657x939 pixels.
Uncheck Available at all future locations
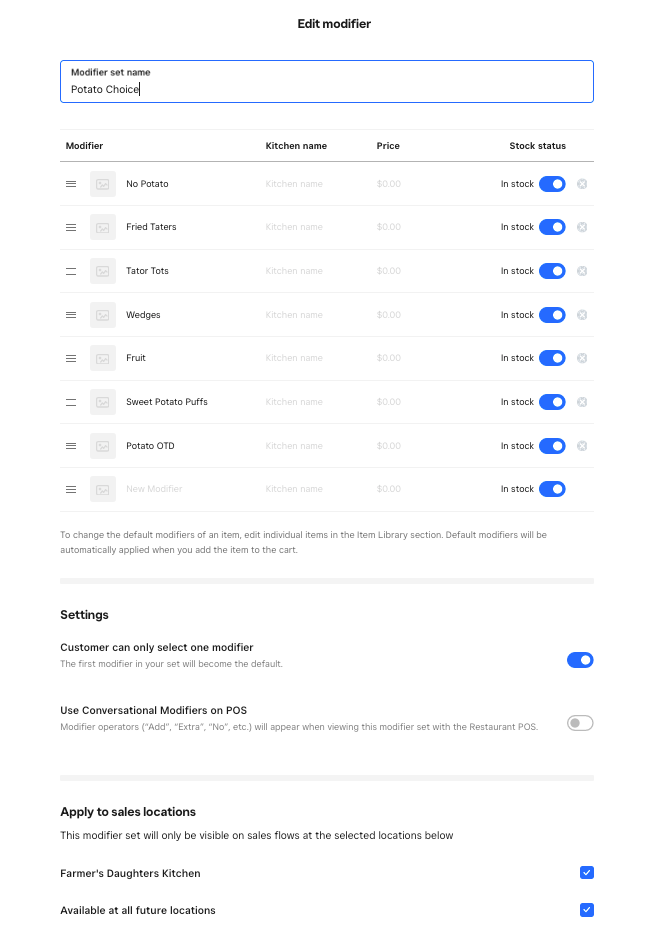pos(587,910)
